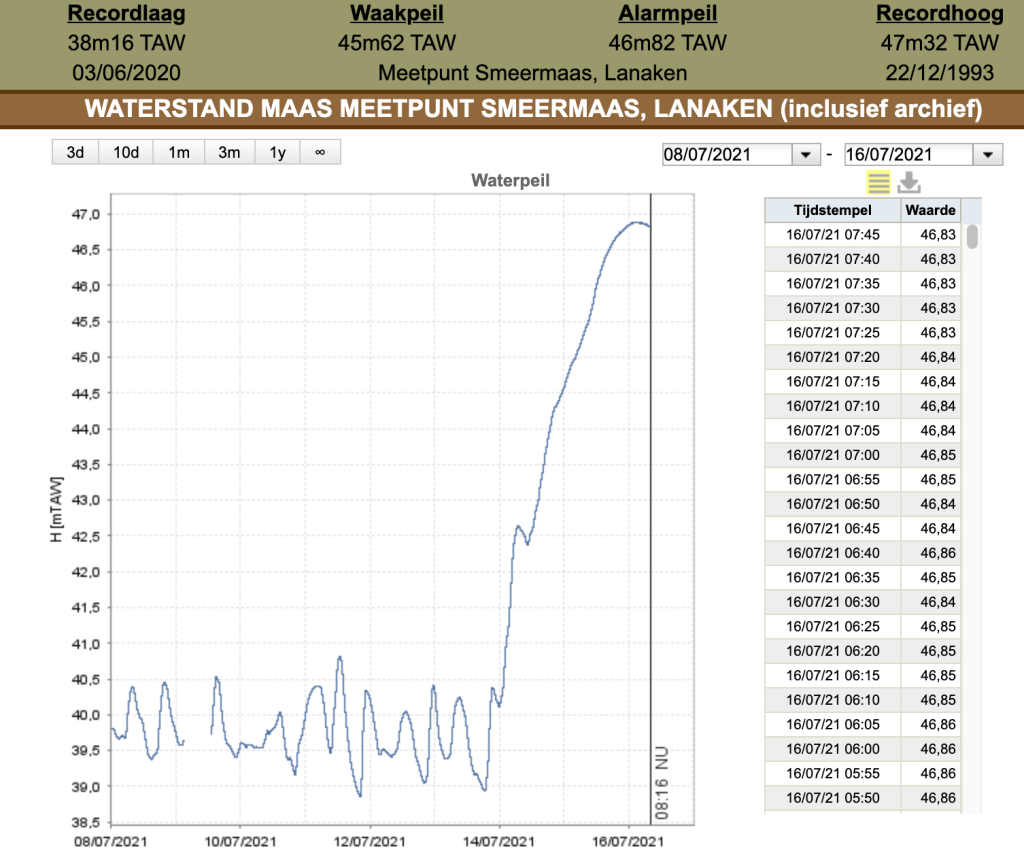The width and height of the screenshot is (1024, 864).
Task: Open the end date dropdown arrow
Action: (x=987, y=155)
